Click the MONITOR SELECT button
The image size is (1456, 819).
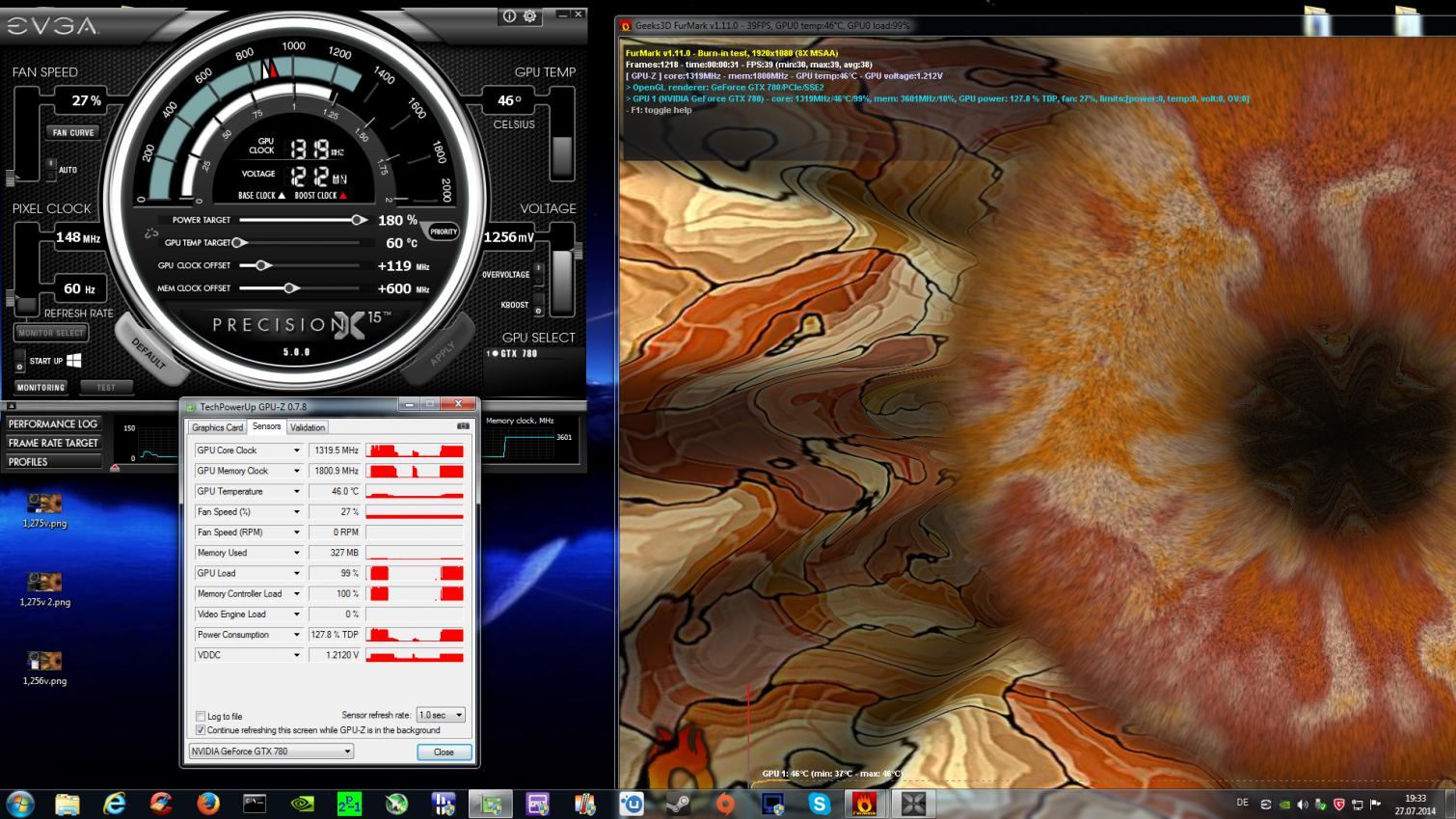[x=51, y=333]
